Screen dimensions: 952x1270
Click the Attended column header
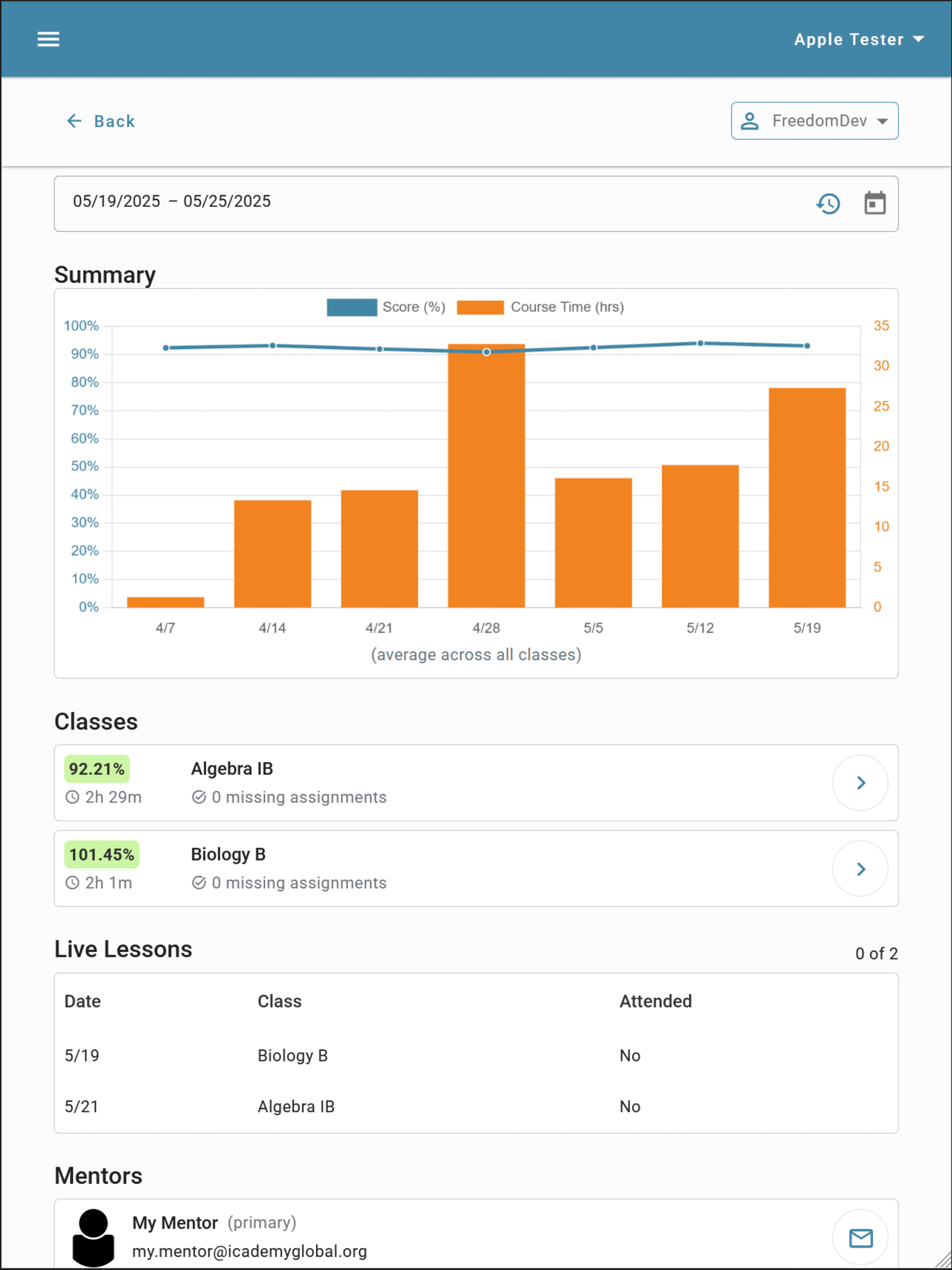655,1001
